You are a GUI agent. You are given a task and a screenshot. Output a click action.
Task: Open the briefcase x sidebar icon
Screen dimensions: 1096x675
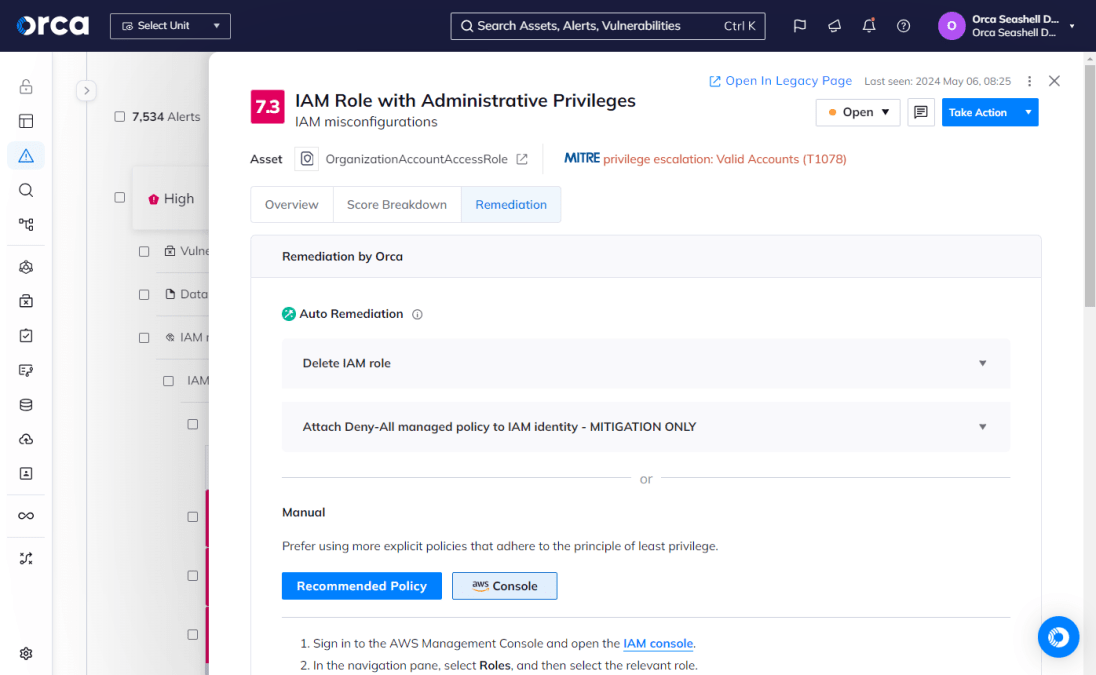[x=26, y=301]
